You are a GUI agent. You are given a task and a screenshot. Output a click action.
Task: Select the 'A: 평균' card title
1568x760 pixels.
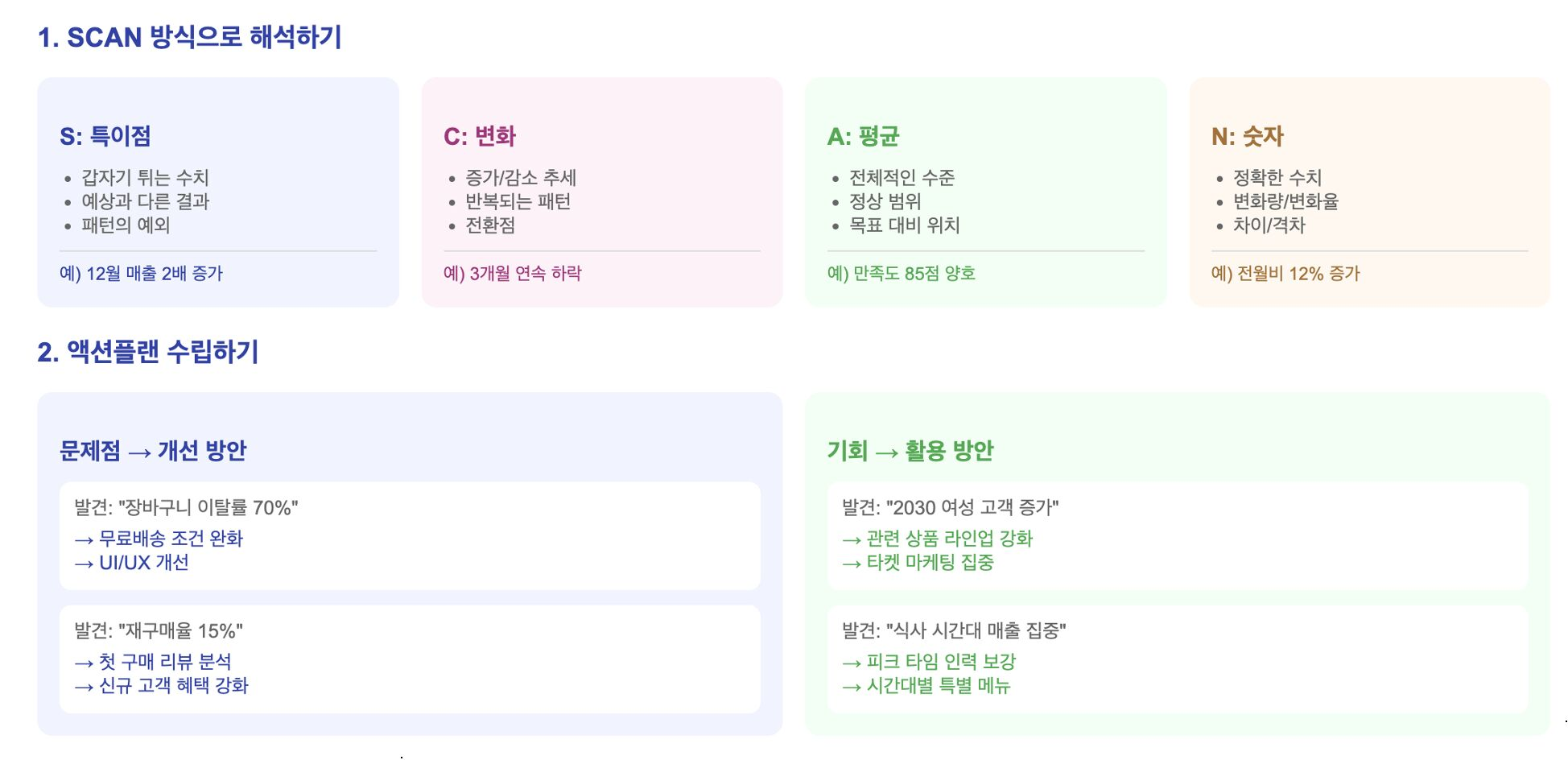(x=863, y=136)
